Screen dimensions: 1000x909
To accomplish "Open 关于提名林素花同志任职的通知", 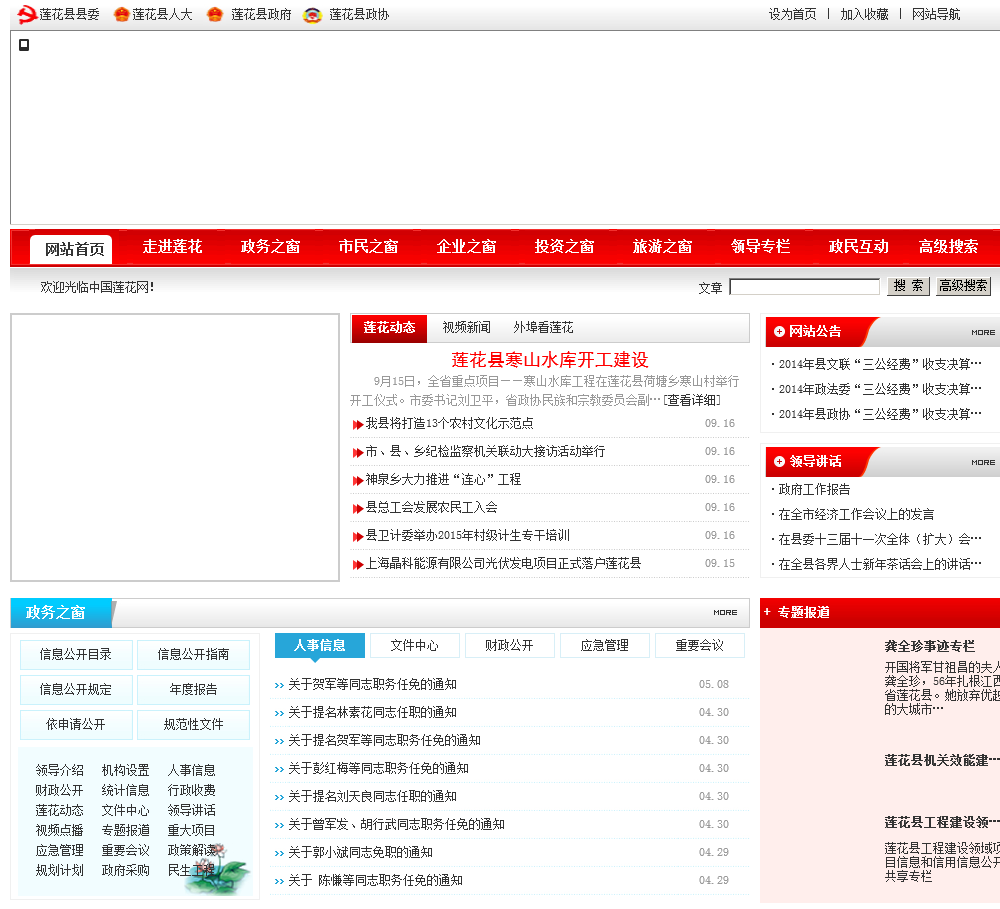I will [372, 713].
